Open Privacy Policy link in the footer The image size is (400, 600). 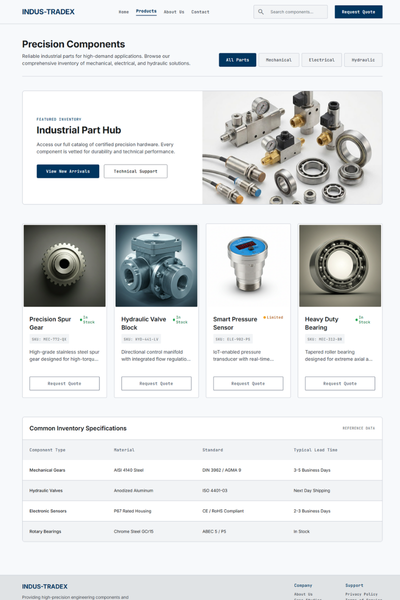pos(361,594)
